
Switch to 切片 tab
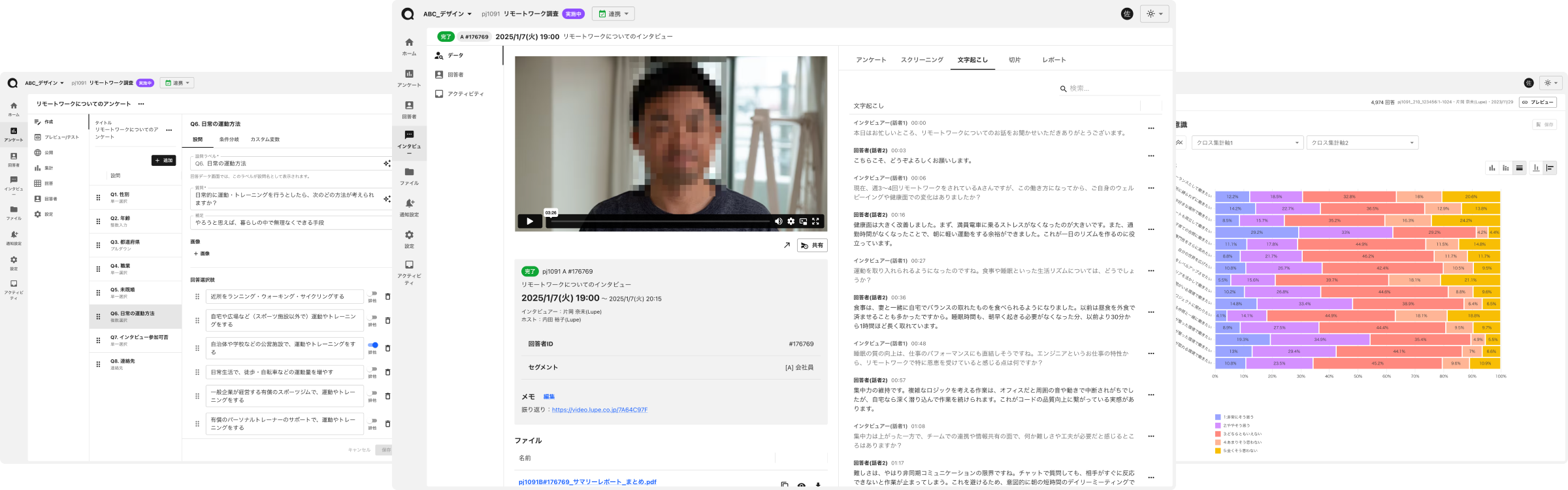click(1014, 60)
